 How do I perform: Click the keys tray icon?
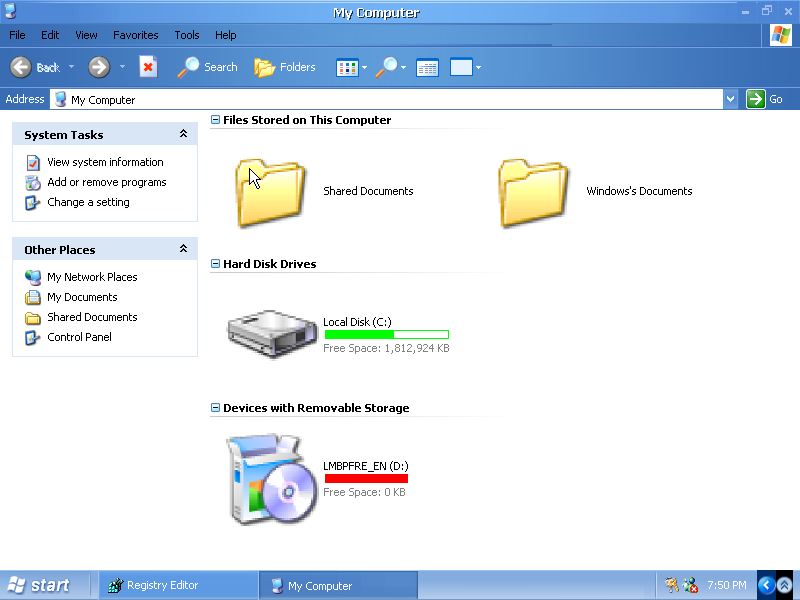671,585
